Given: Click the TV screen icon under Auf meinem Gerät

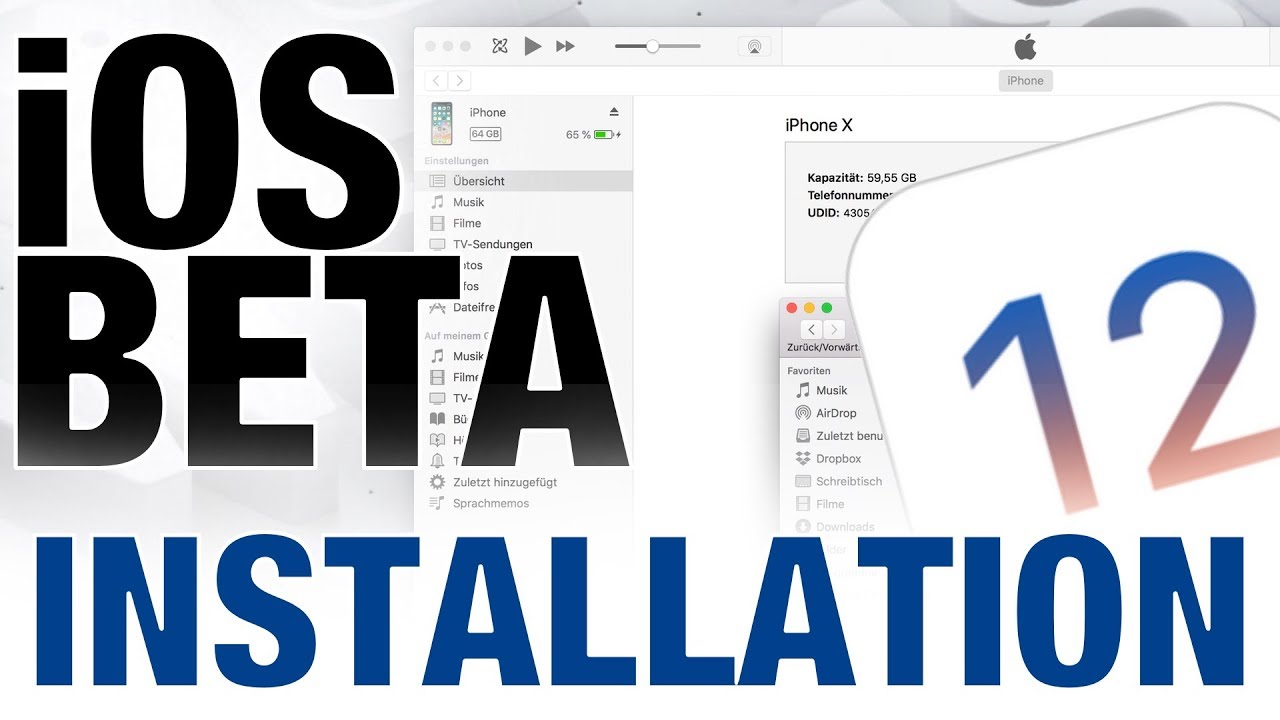Looking at the screenshot, I should tap(437, 398).
